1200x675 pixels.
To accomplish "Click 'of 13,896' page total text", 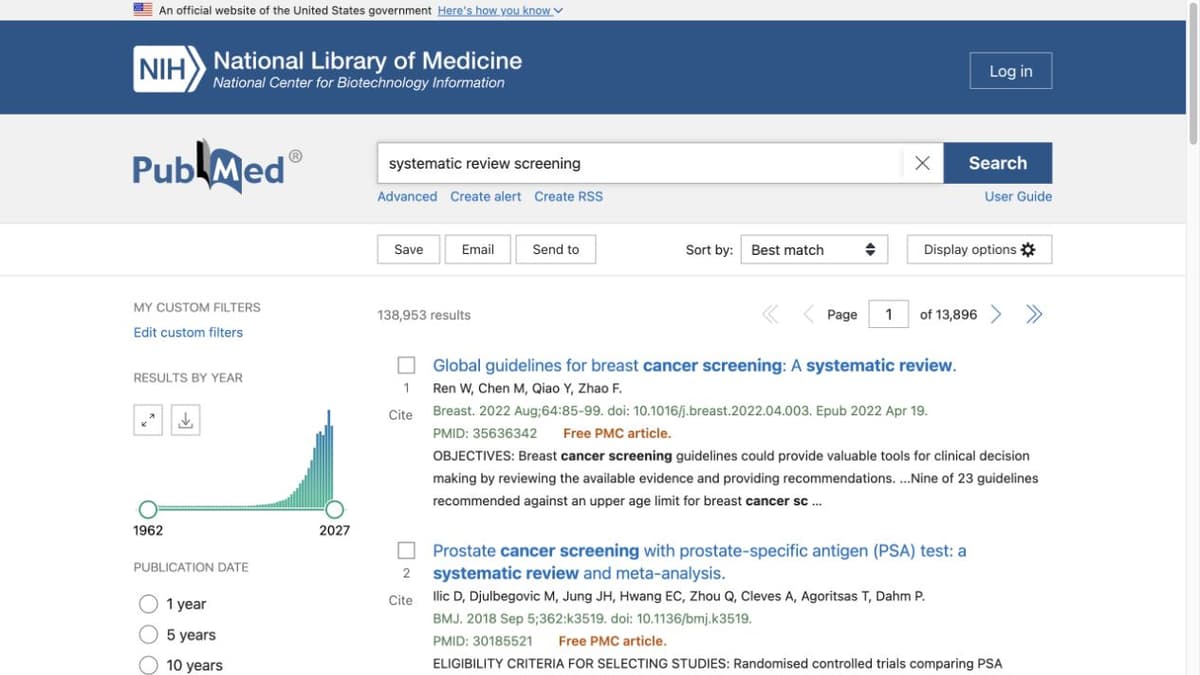I will pos(948,315).
